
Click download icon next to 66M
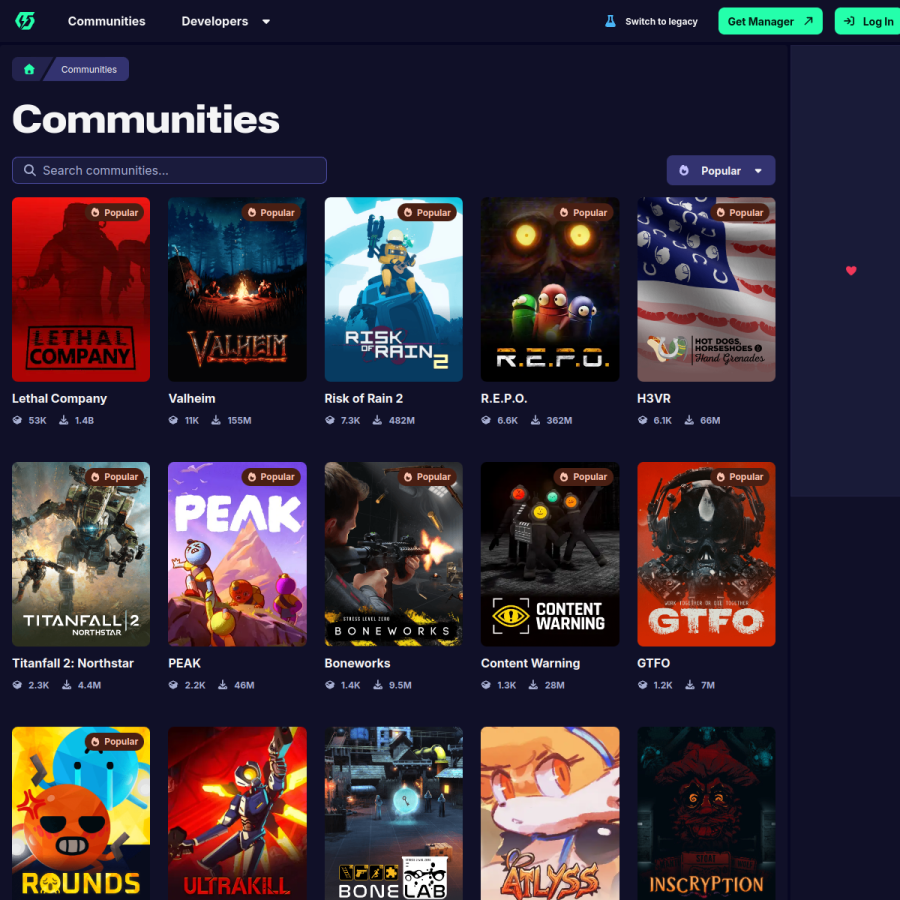coord(689,420)
